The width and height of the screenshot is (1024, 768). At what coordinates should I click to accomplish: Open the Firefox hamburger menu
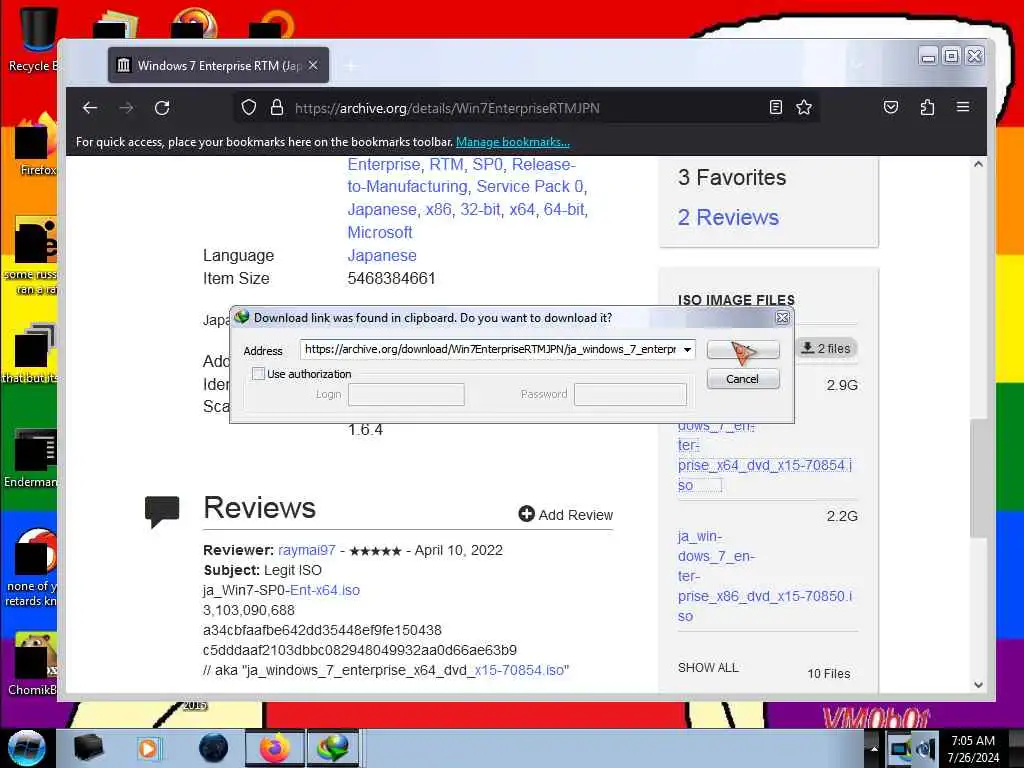[963, 107]
